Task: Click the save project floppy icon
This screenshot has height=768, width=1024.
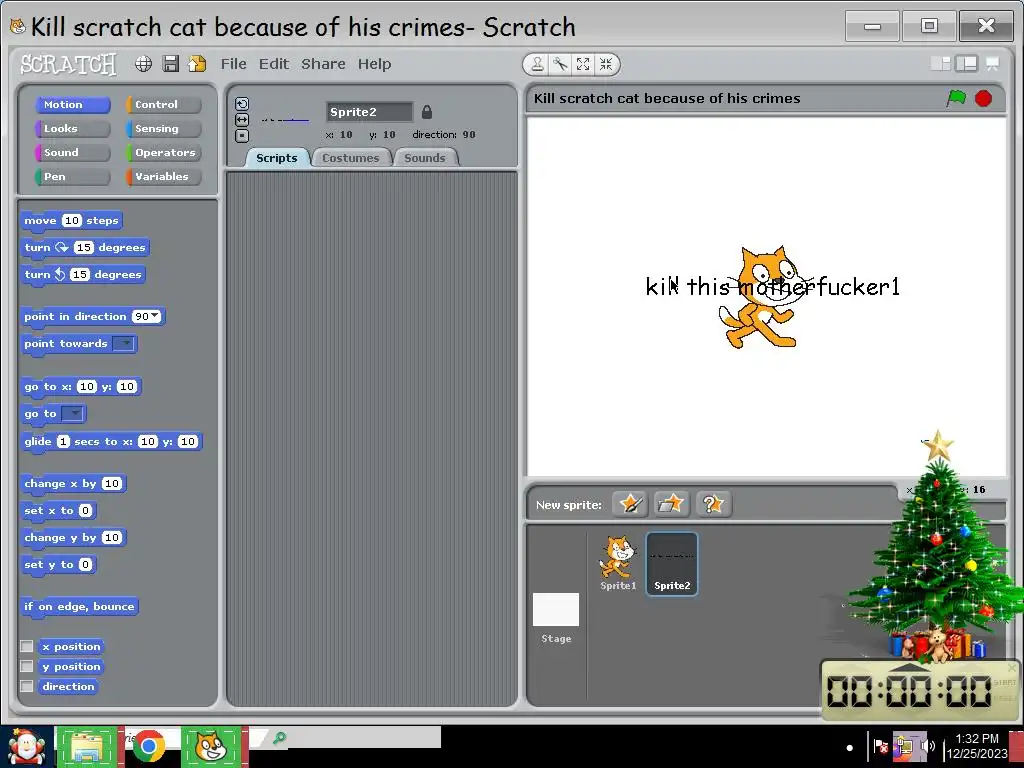Action: tap(170, 63)
